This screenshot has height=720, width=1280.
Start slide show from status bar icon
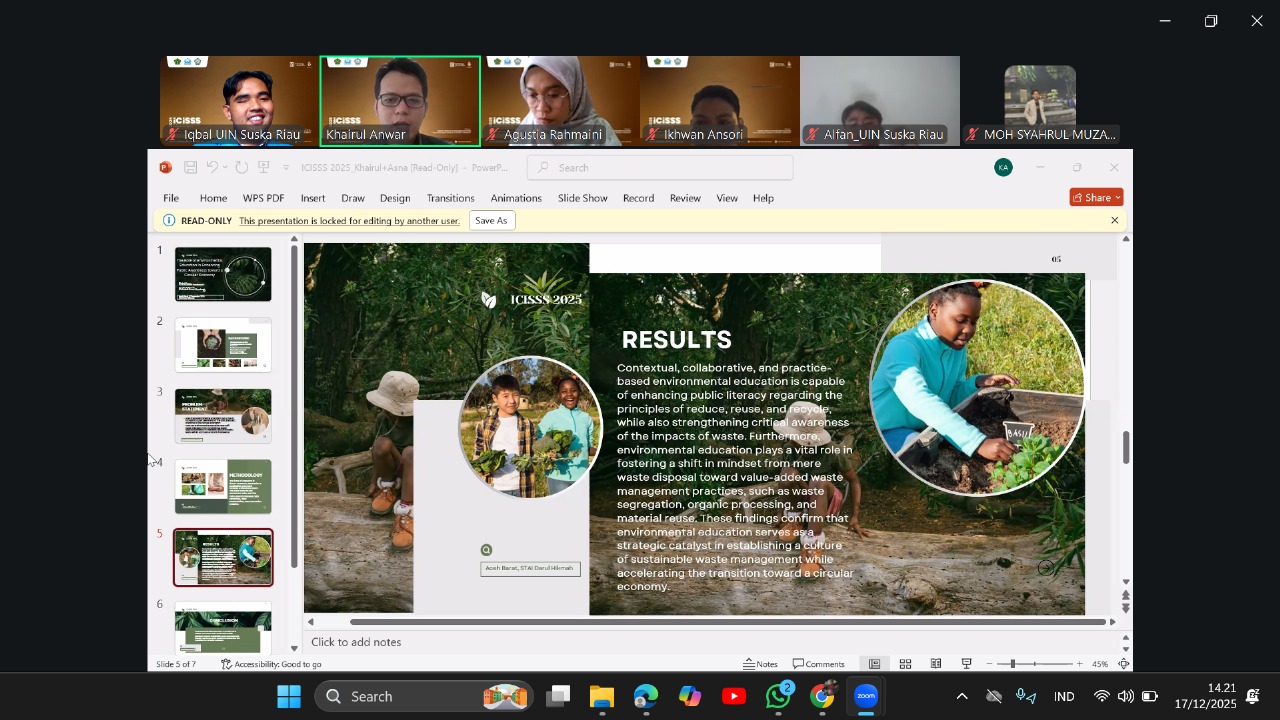point(967,664)
